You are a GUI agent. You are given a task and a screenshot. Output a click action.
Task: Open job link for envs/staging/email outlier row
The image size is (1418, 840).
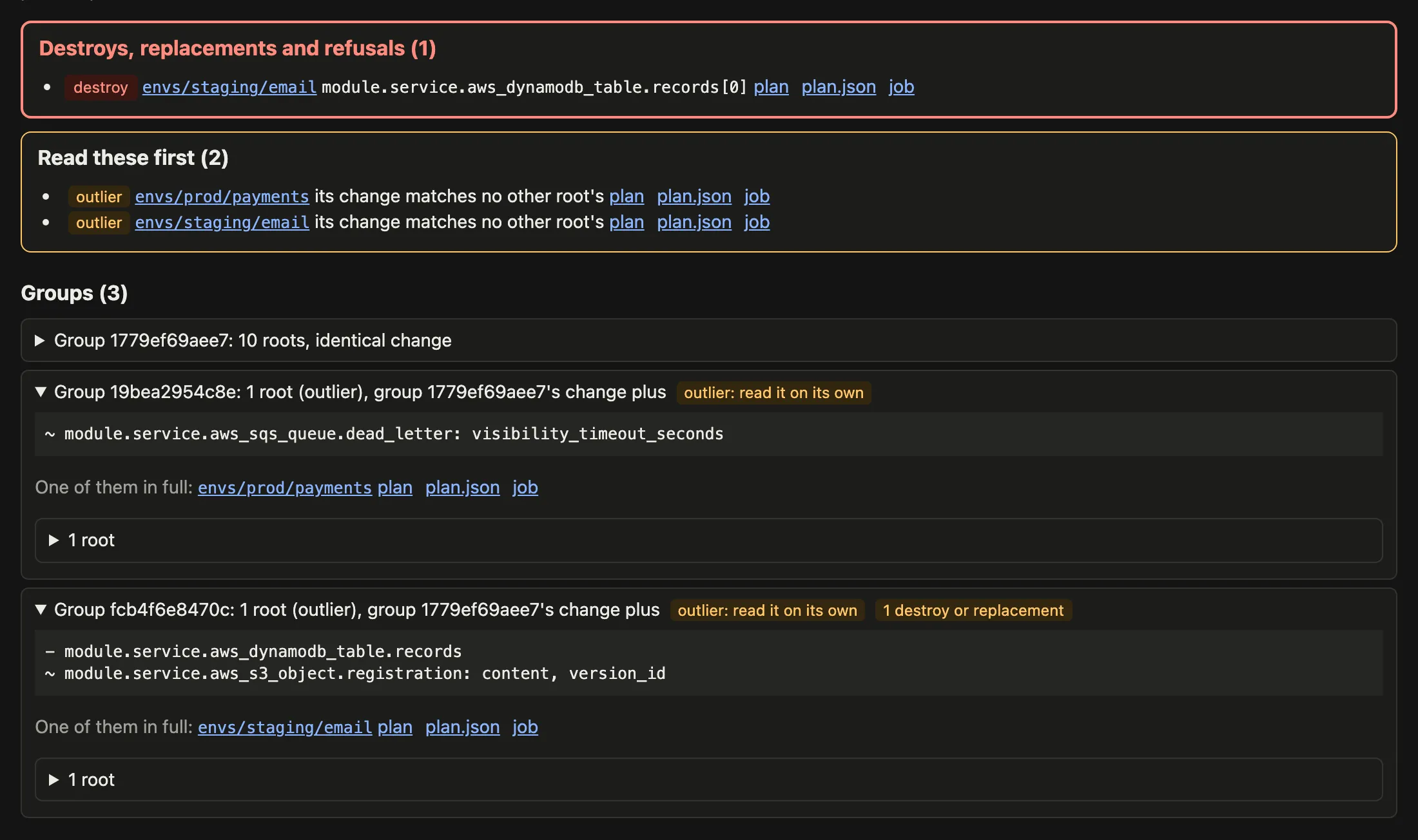pos(757,222)
